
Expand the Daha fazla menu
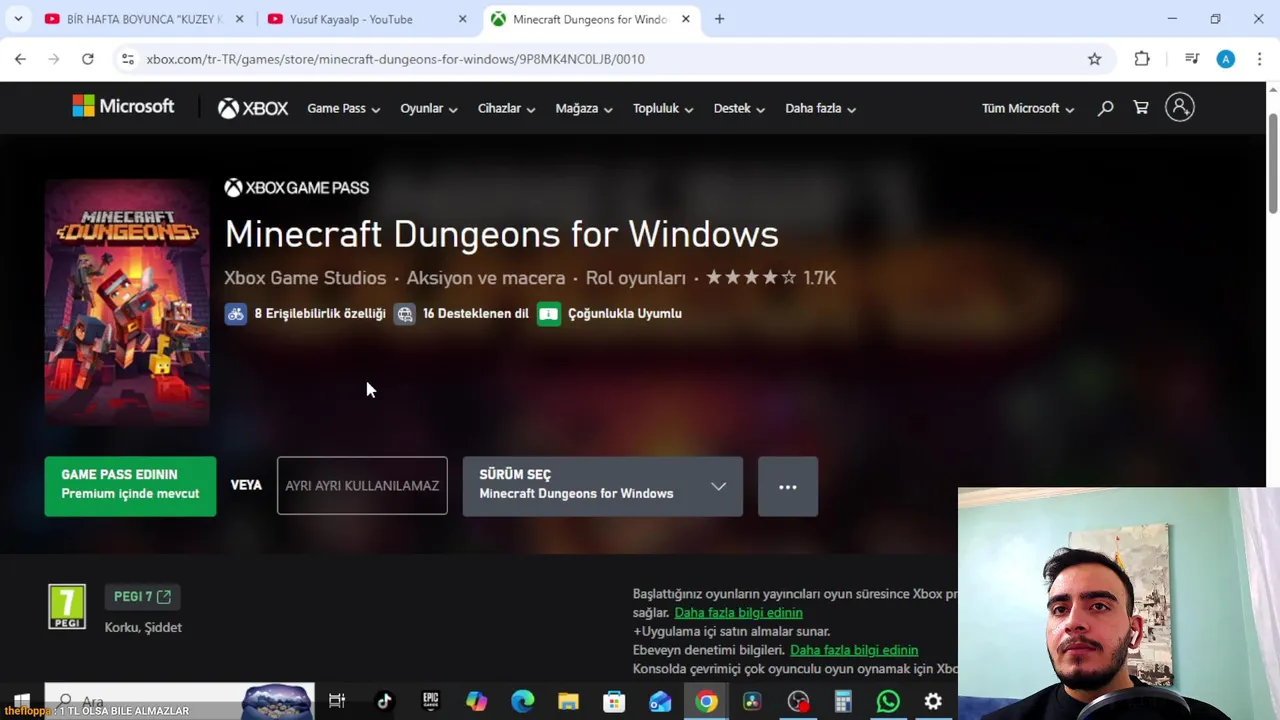click(x=820, y=108)
